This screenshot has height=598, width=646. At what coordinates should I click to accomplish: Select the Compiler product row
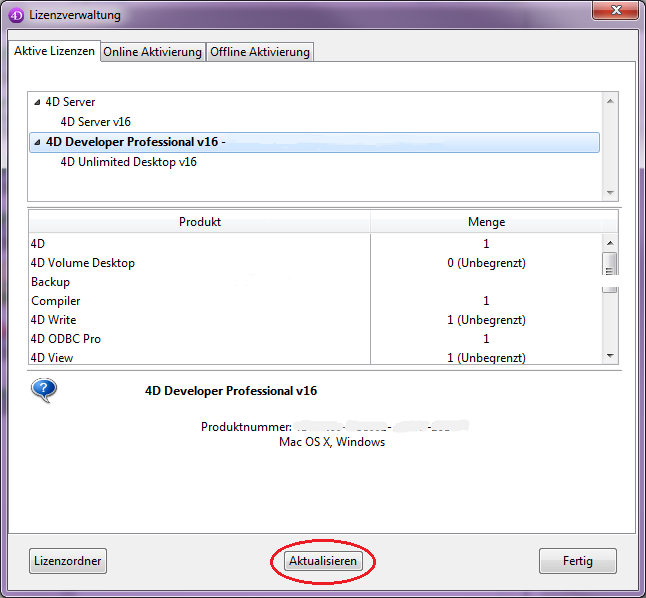(315, 301)
